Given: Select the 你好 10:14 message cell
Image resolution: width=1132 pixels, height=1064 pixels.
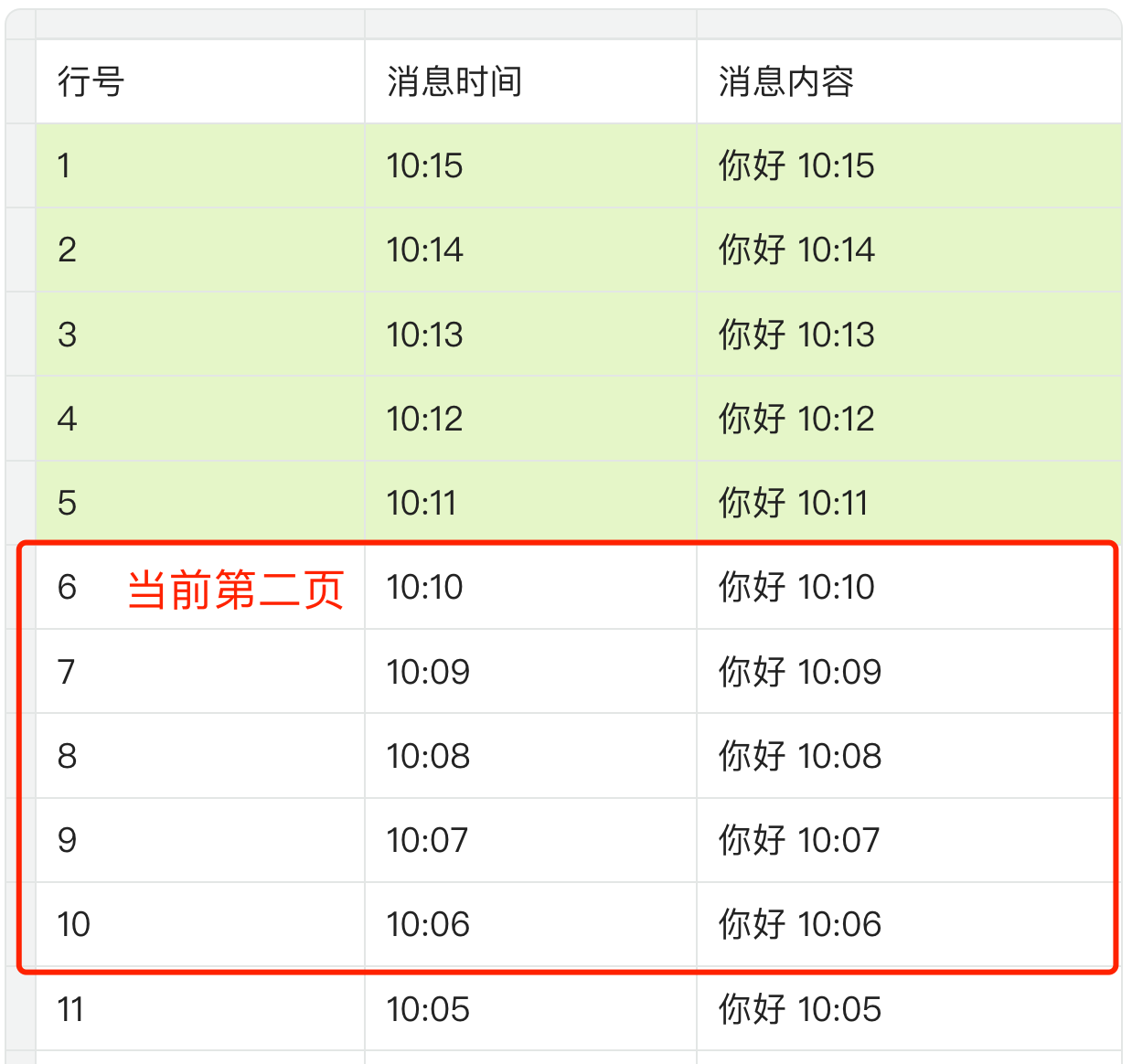Looking at the screenshot, I should coord(796,250).
